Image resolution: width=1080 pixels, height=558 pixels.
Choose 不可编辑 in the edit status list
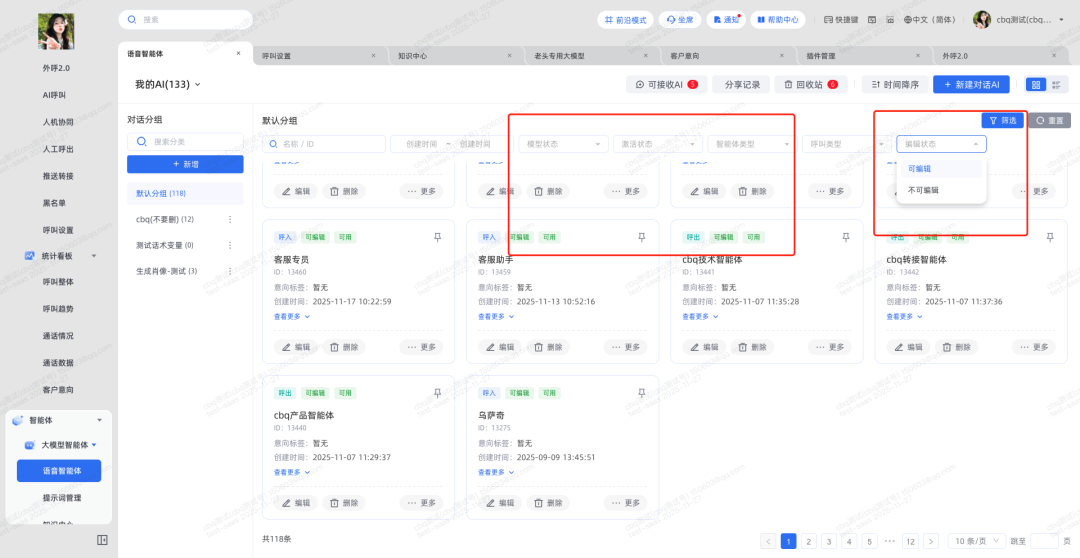[923, 189]
